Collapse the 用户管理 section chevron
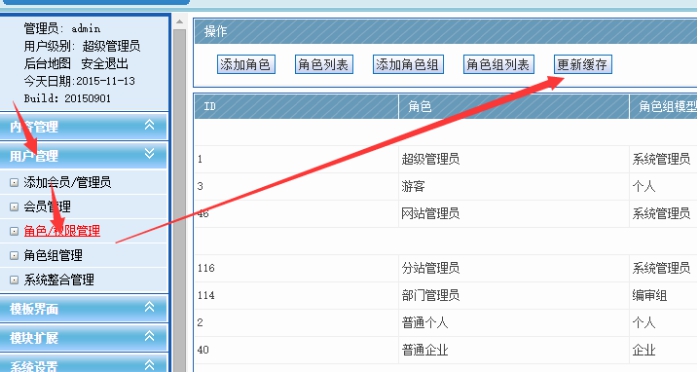Viewport: 698px width, 372px height. pos(150,154)
